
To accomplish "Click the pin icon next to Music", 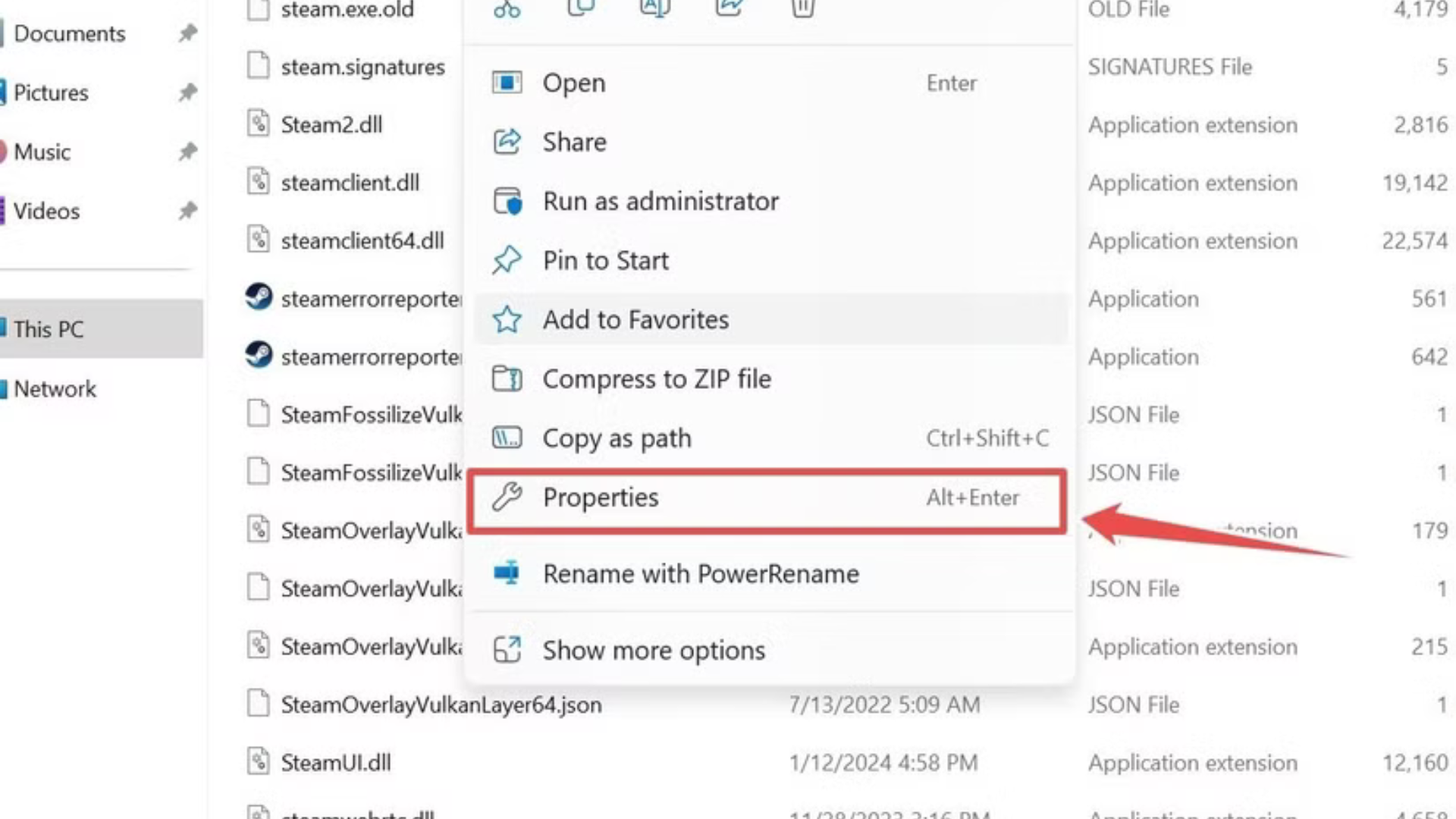I will pos(186,152).
